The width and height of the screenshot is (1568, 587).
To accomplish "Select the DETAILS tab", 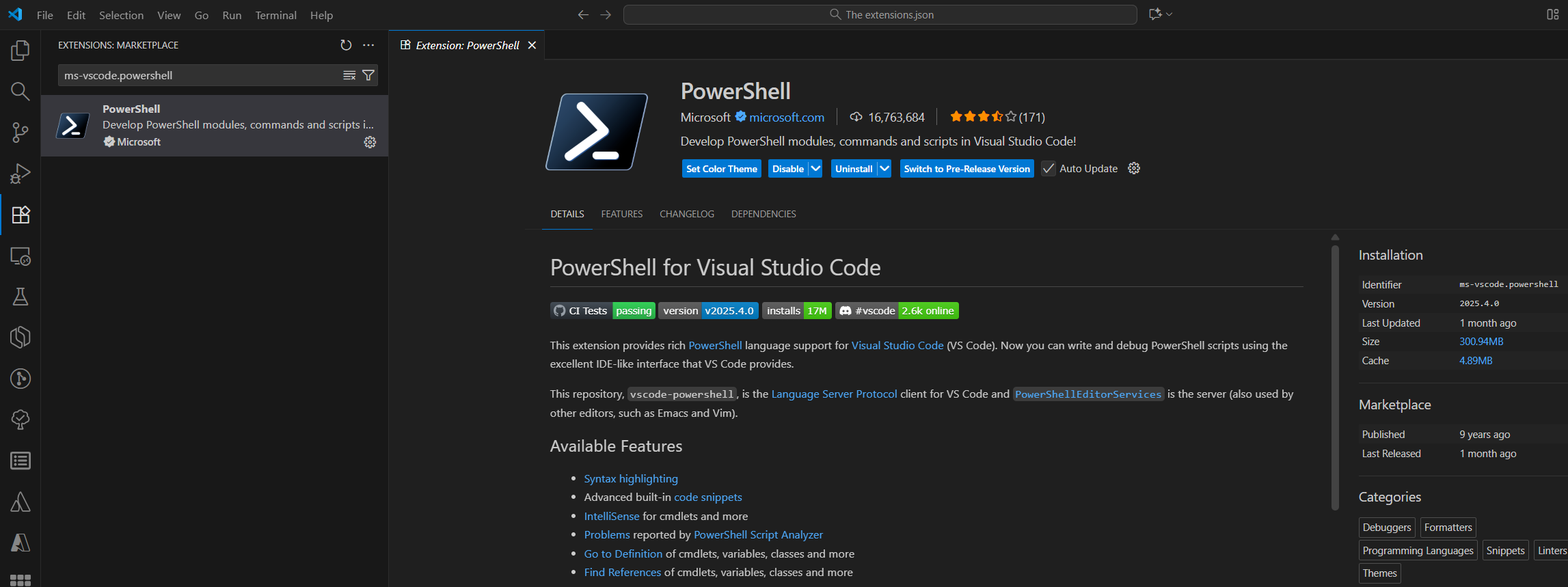I will [567, 214].
